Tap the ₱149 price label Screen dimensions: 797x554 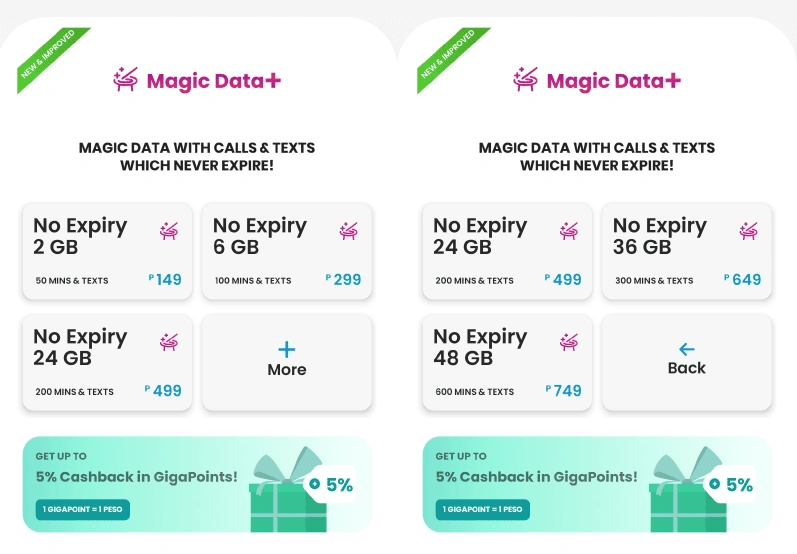coord(166,280)
